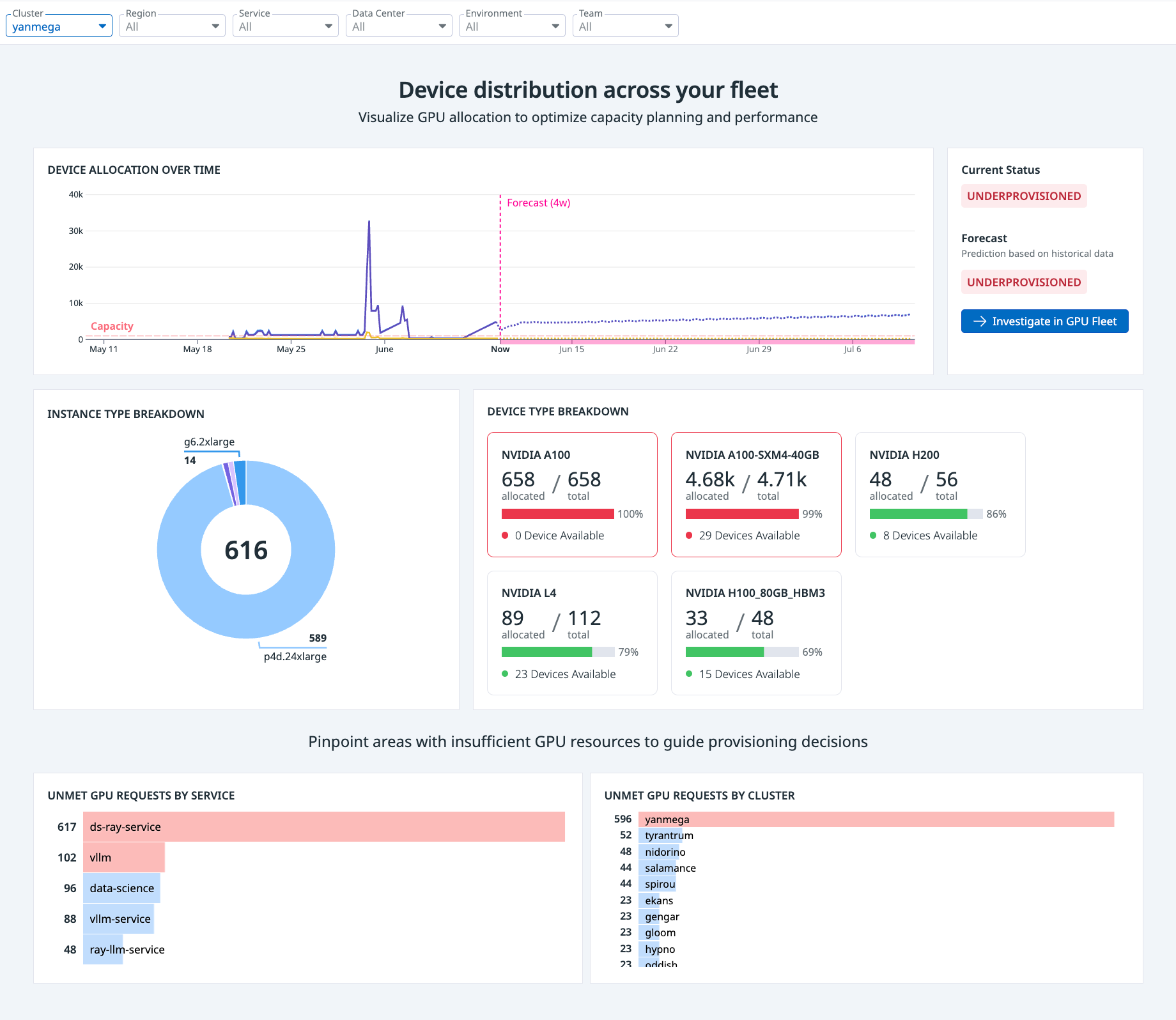Click the arrow icon inside Investigate button

click(x=980, y=321)
